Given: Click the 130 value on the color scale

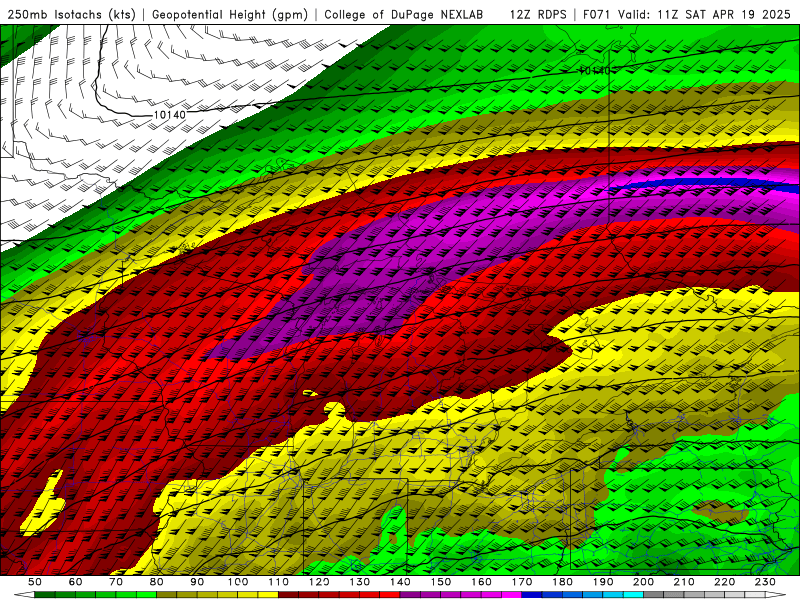Looking at the screenshot, I should tap(360, 582).
